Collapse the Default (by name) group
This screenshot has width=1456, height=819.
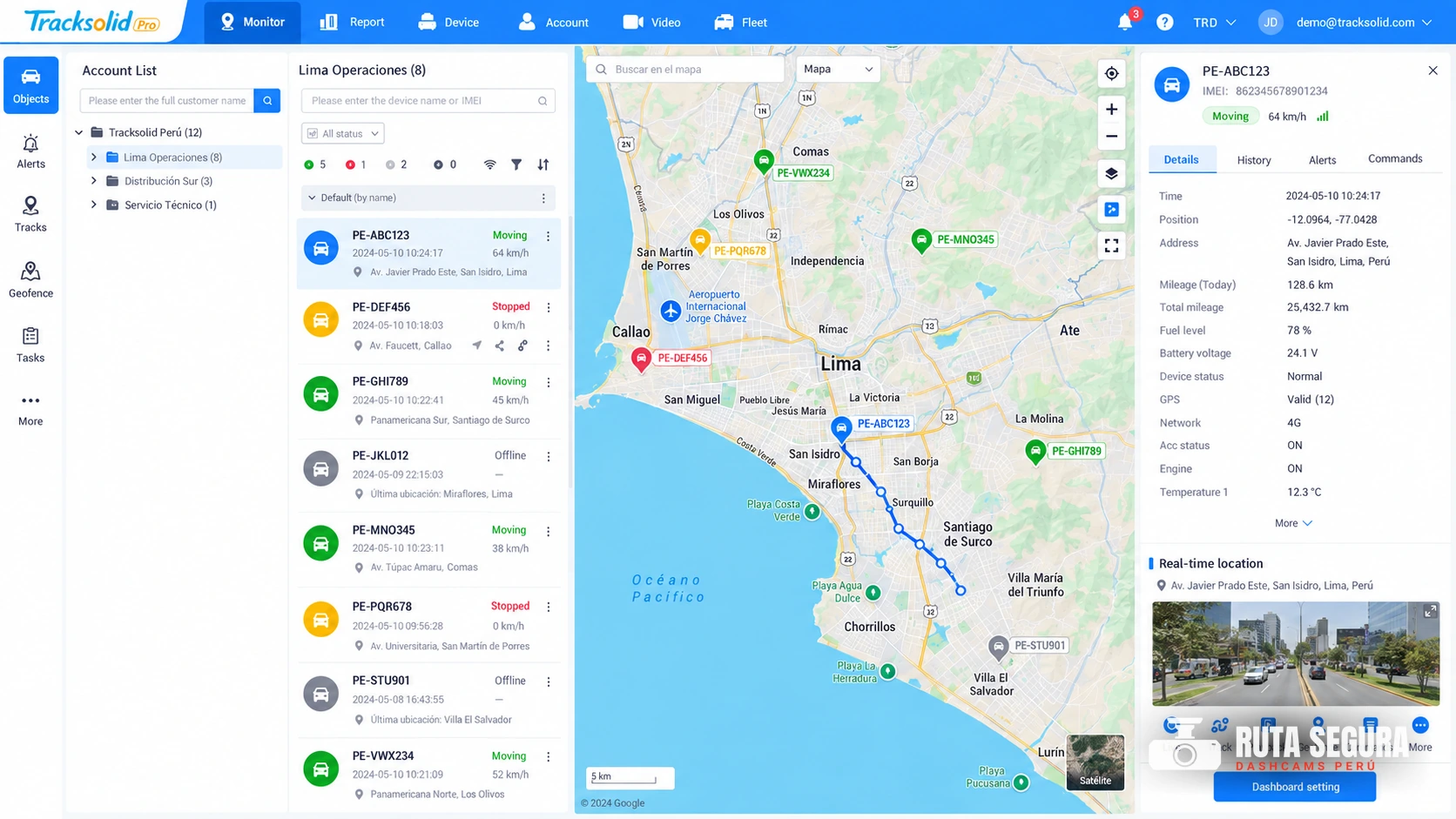click(312, 198)
